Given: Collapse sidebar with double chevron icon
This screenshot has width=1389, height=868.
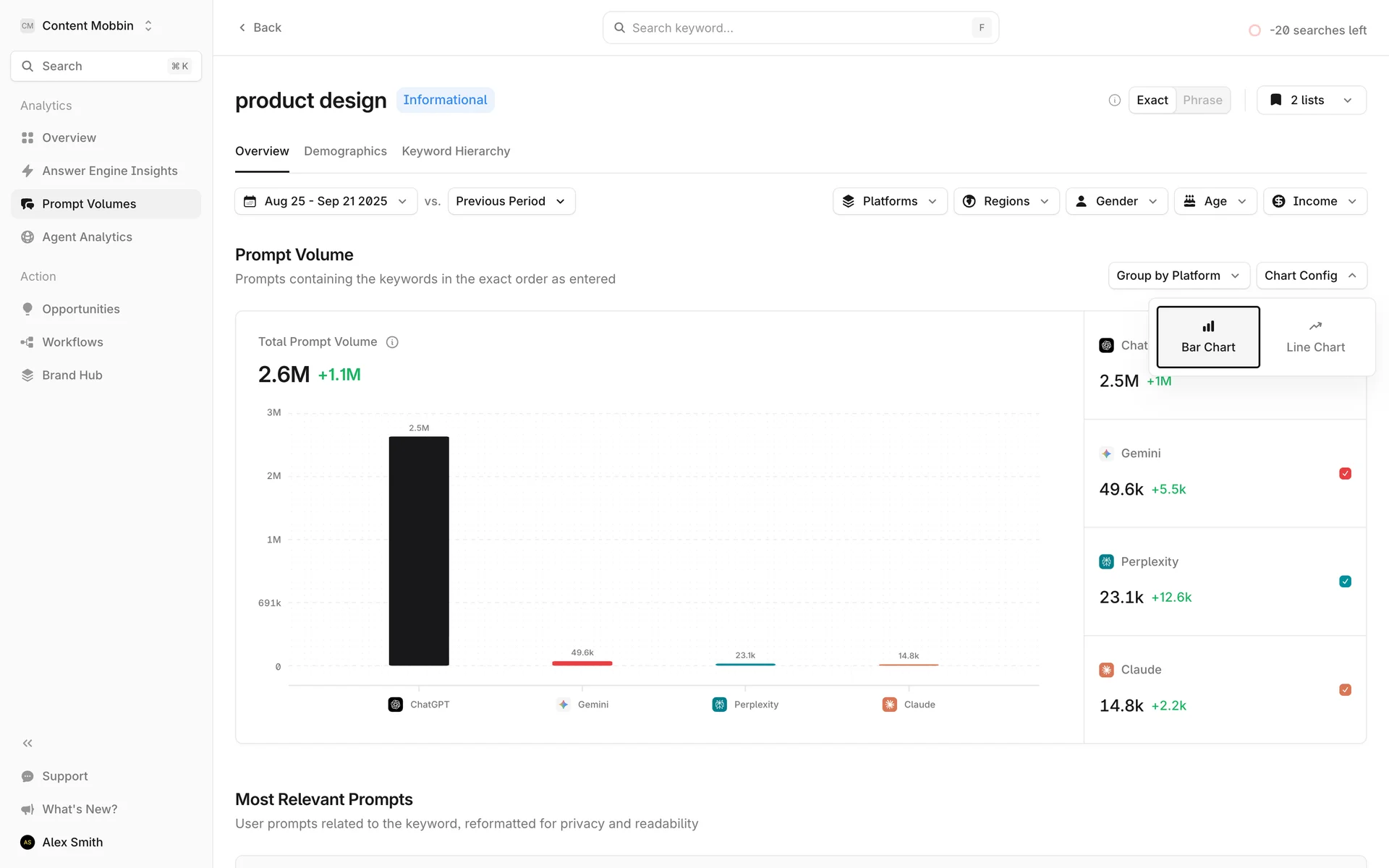Looking at the screenshot, I should coord(27,743).
